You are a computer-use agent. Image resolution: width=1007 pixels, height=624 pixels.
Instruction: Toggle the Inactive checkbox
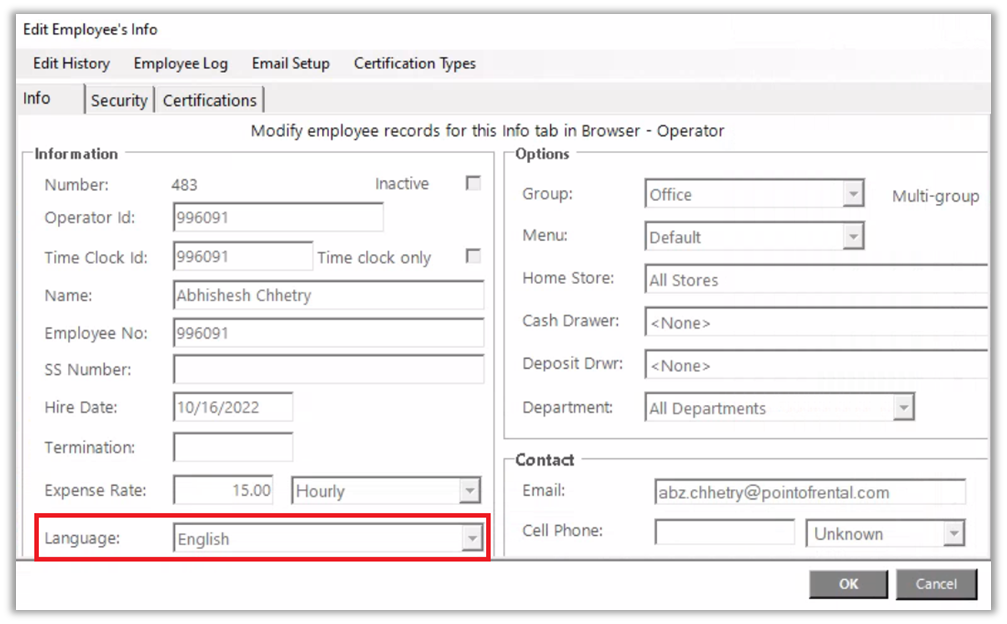point(473,183)
